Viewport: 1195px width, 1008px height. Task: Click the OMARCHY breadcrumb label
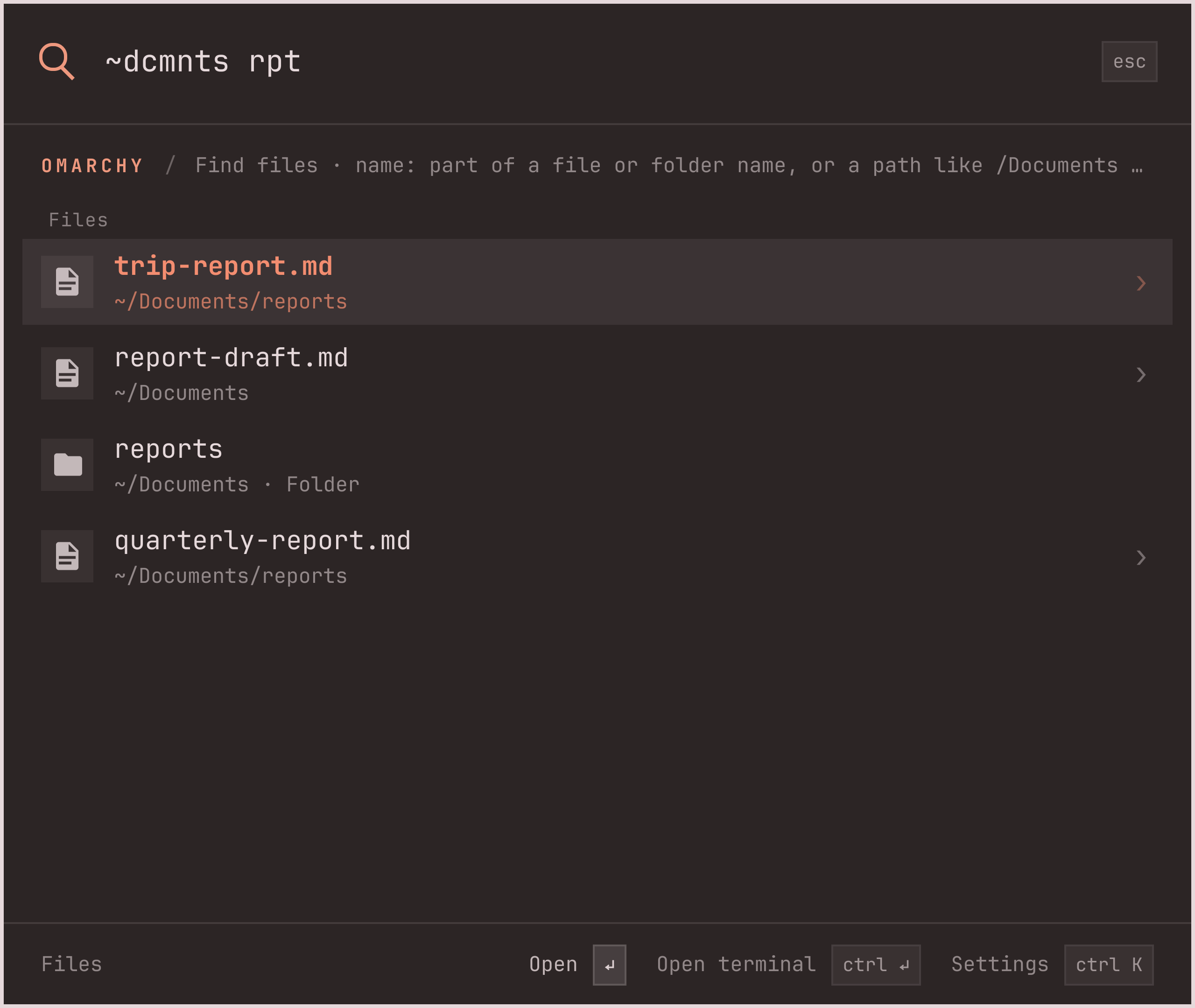coord(92,166)
